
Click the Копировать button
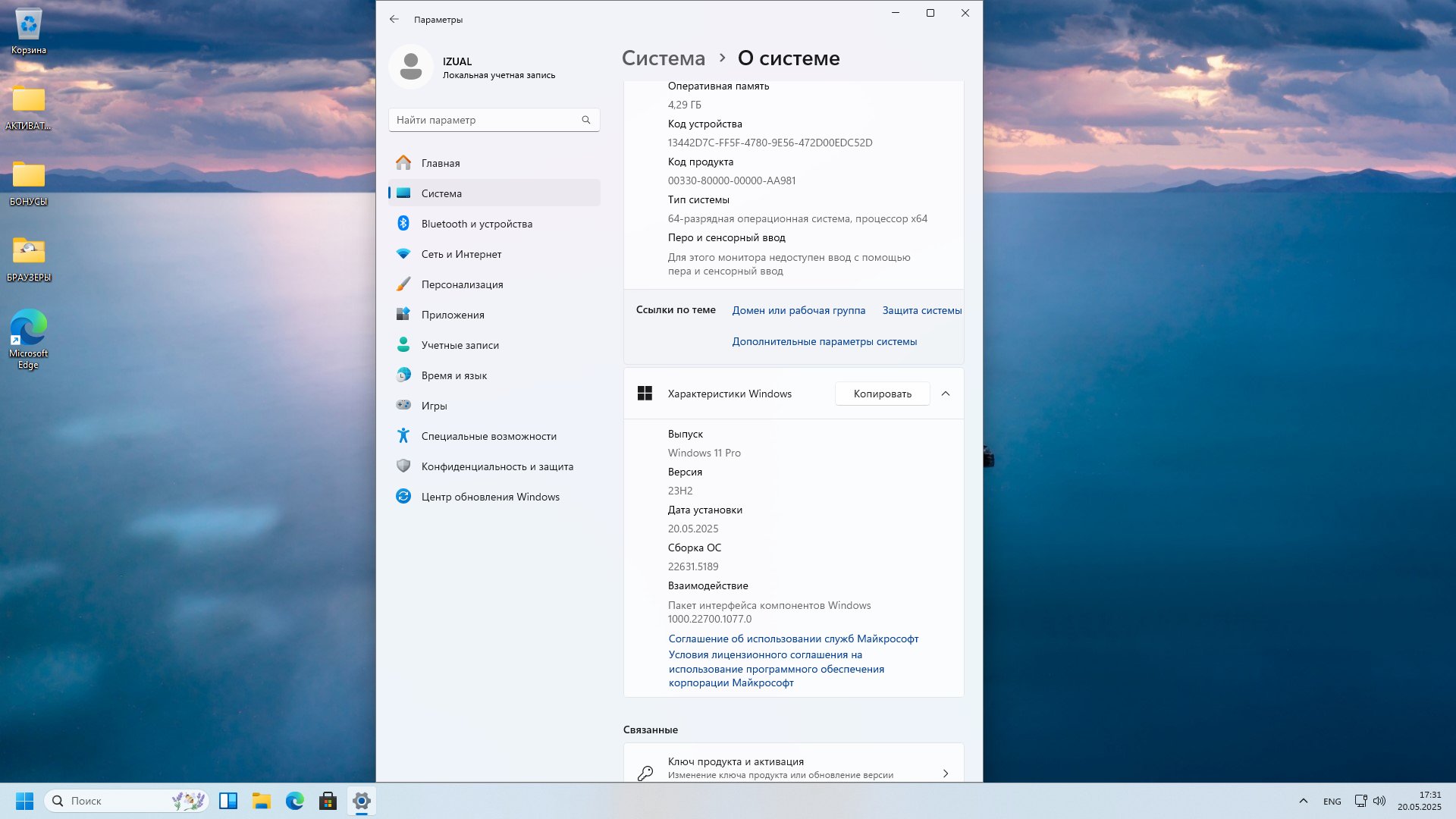(x=883, y=394)
